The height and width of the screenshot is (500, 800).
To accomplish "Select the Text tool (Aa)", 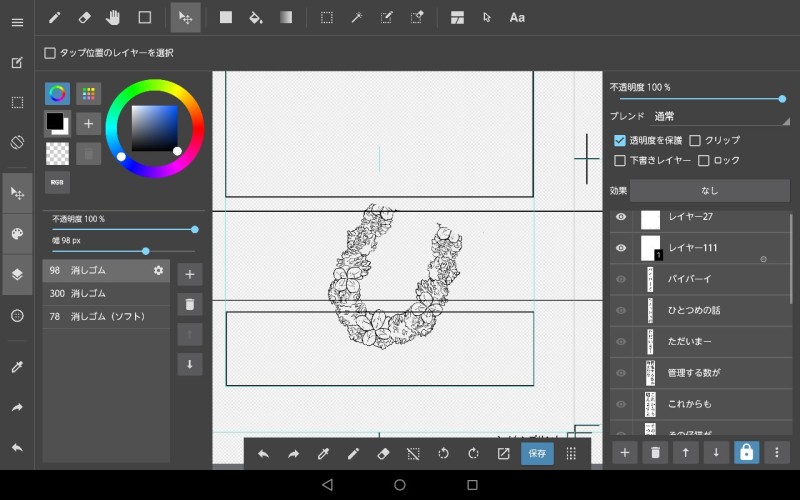I will [x=517, y=17].
